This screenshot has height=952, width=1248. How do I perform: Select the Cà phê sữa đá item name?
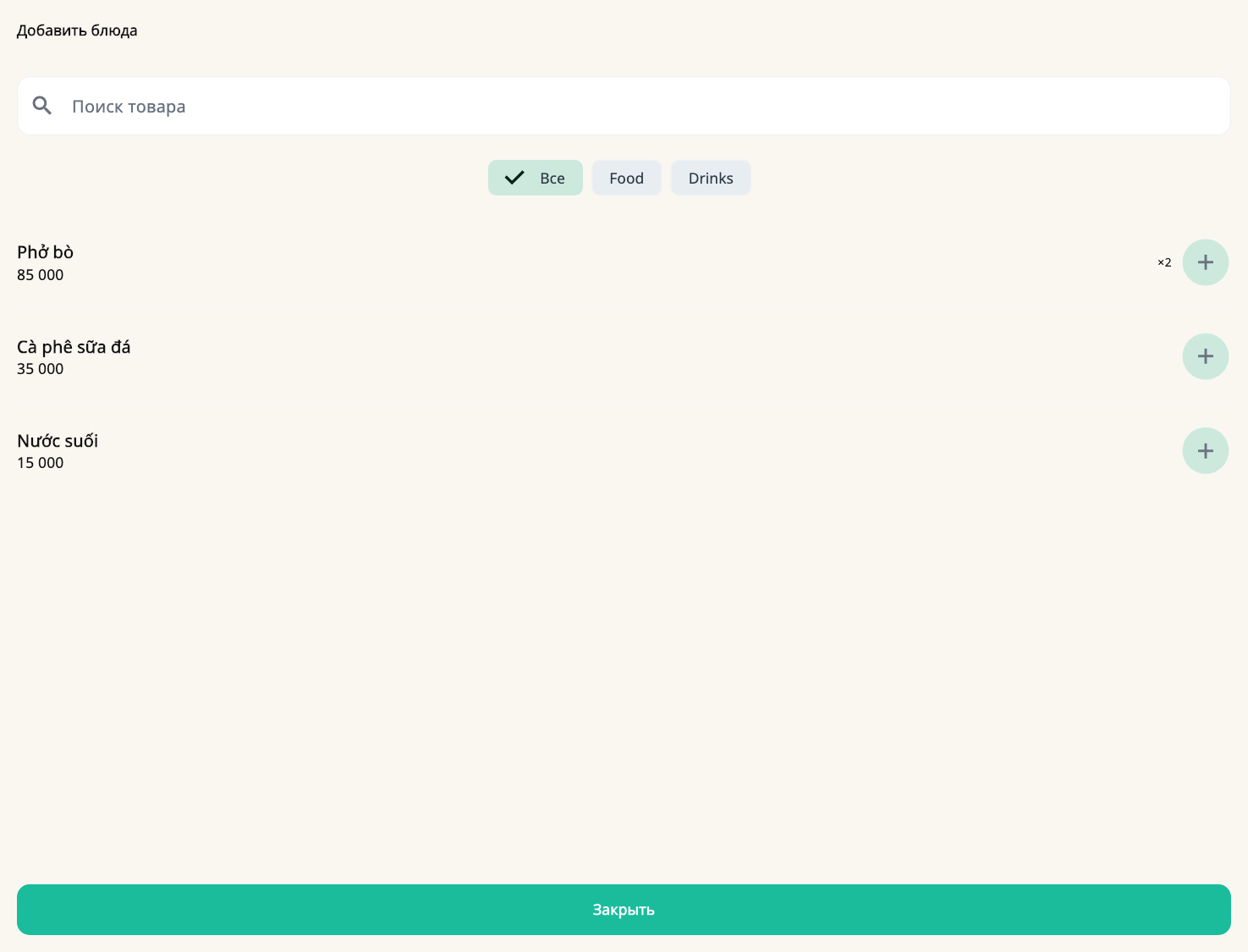[74, 347]
